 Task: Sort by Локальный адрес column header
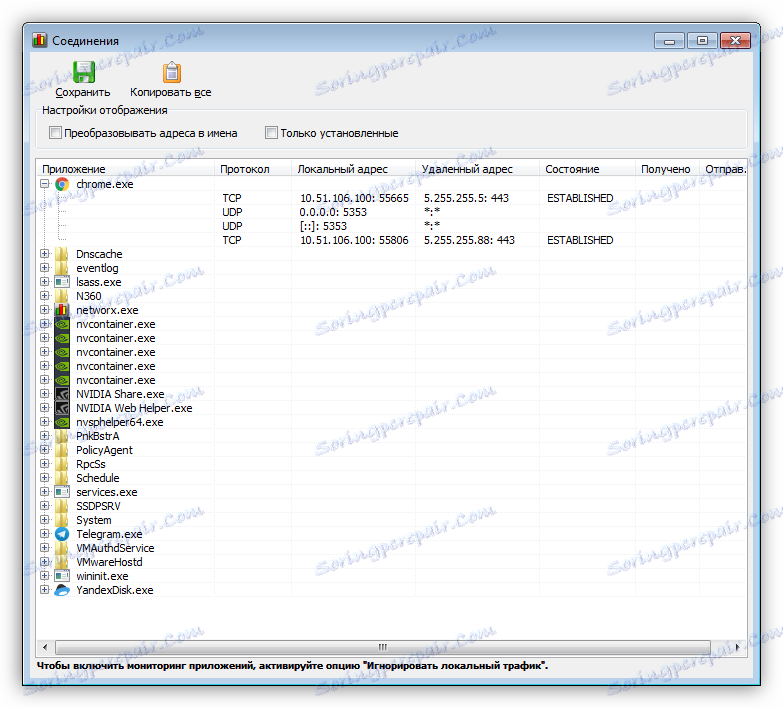tap(354, 169)
